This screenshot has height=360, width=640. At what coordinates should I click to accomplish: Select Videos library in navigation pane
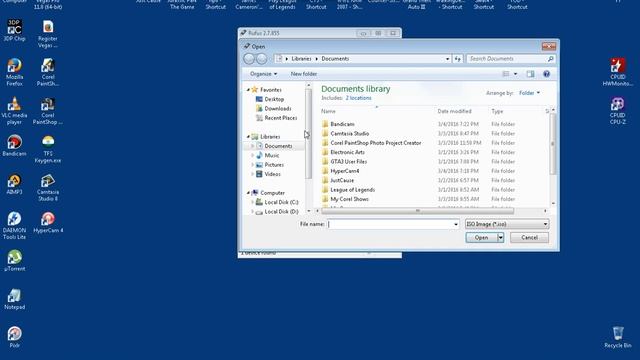[x=272, y=174]
